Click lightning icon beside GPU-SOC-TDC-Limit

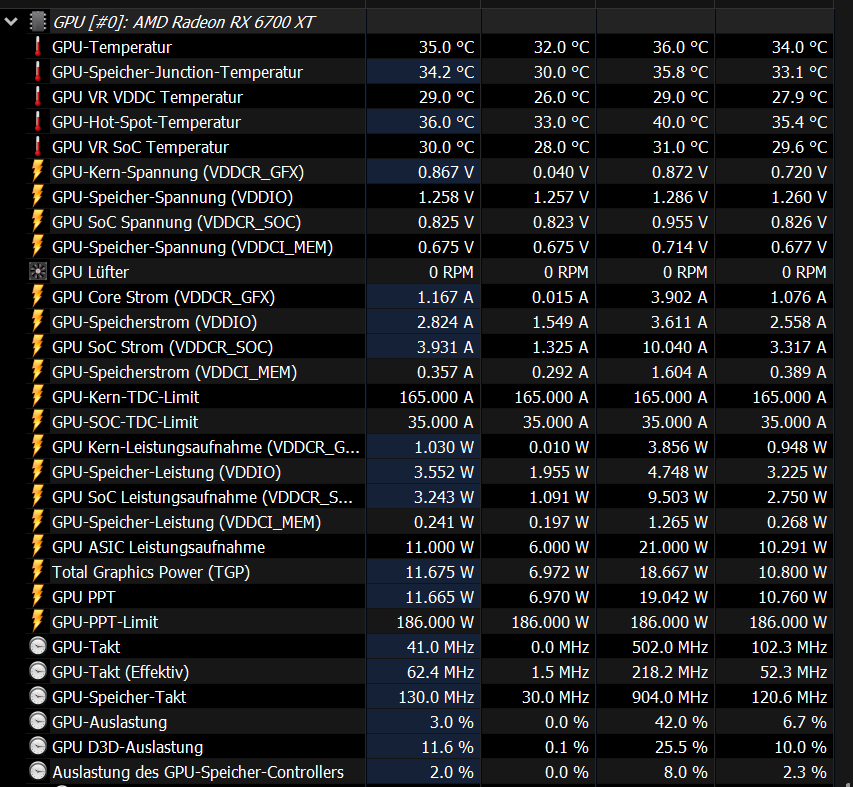point(38,422)
